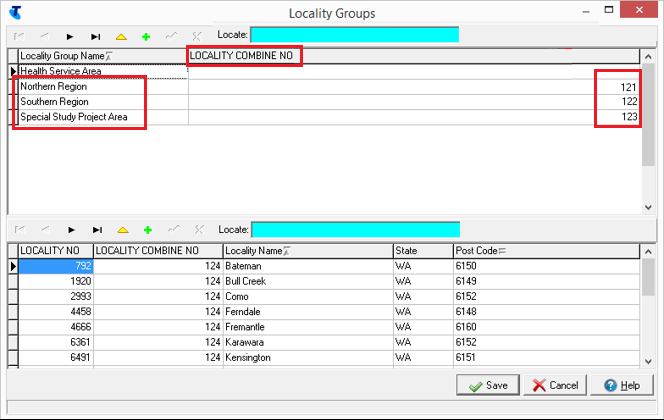Select Karawara locality name

[308, 342]
